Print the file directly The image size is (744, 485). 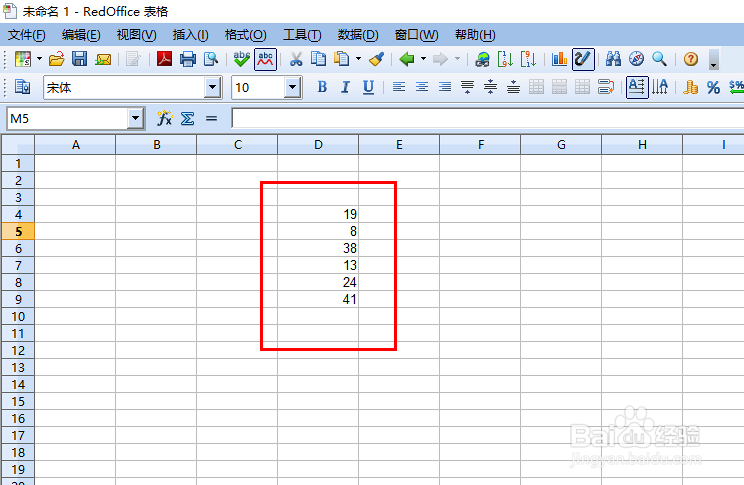(x=188, y=59)
